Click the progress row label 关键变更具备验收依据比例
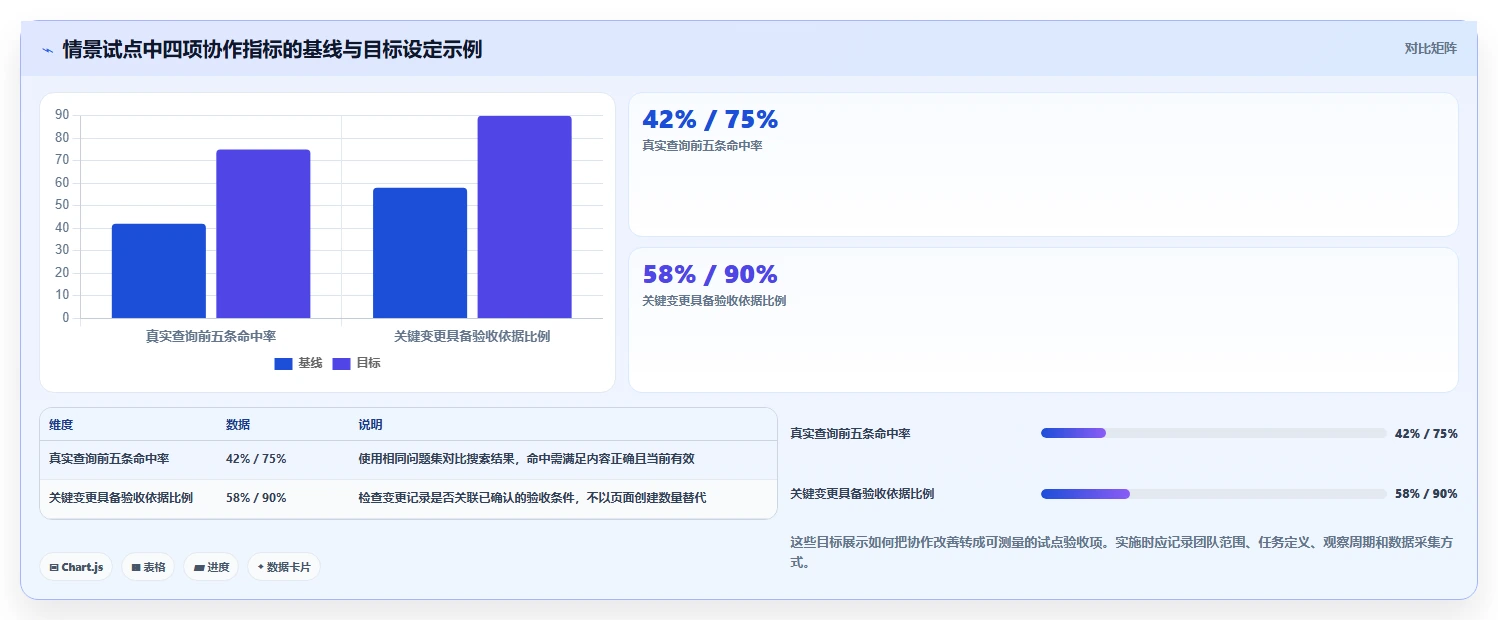Screen dimensions: 1498x620 point(862,494)
